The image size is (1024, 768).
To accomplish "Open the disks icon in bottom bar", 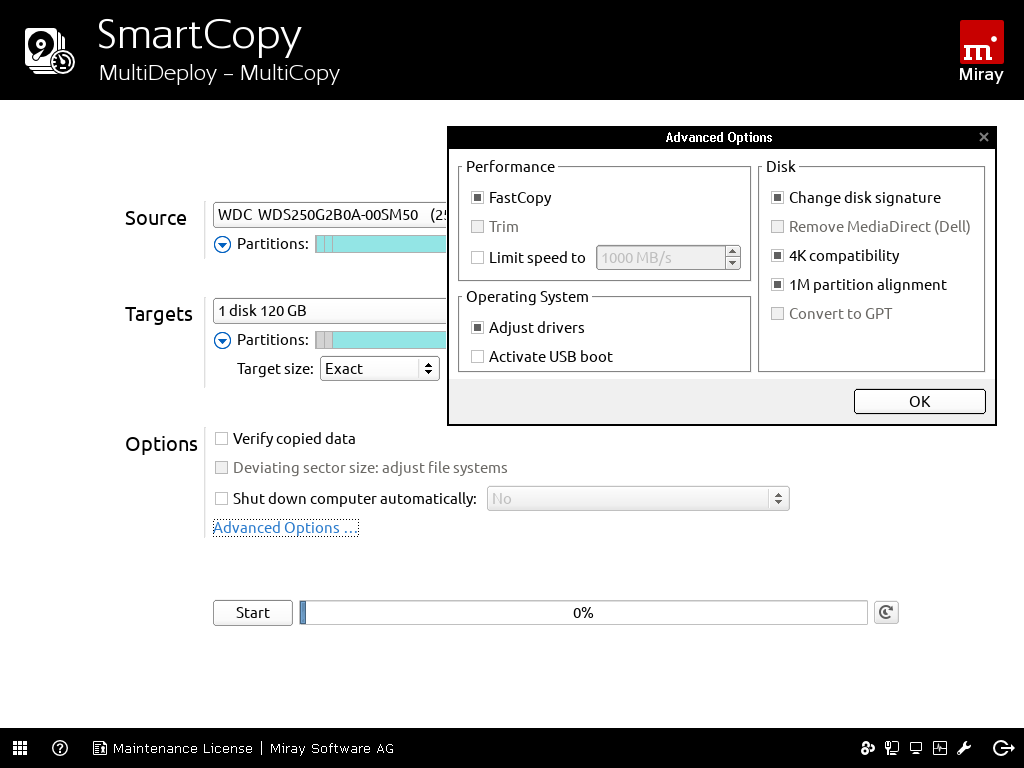I will click(867, 748).
